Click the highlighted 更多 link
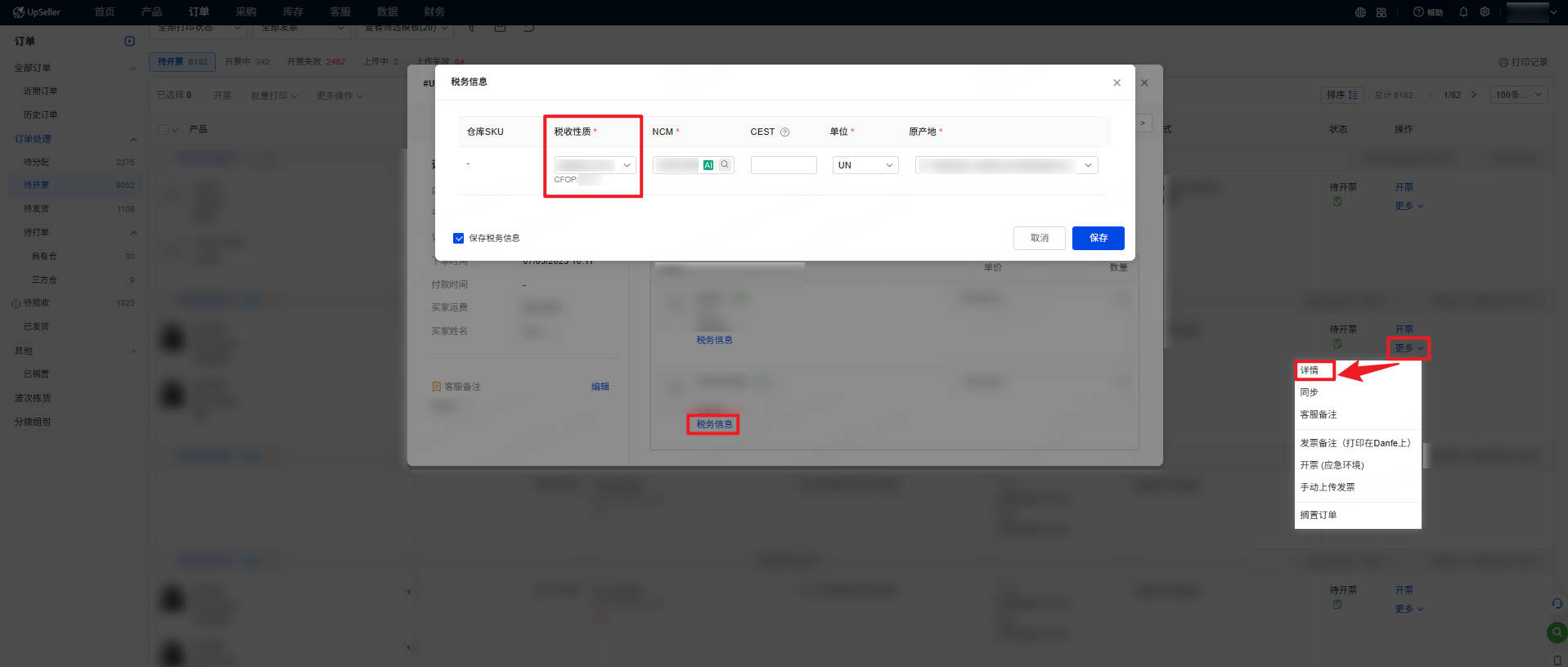This screenshot has width=1568, height=667. (x=1409, y=348)
